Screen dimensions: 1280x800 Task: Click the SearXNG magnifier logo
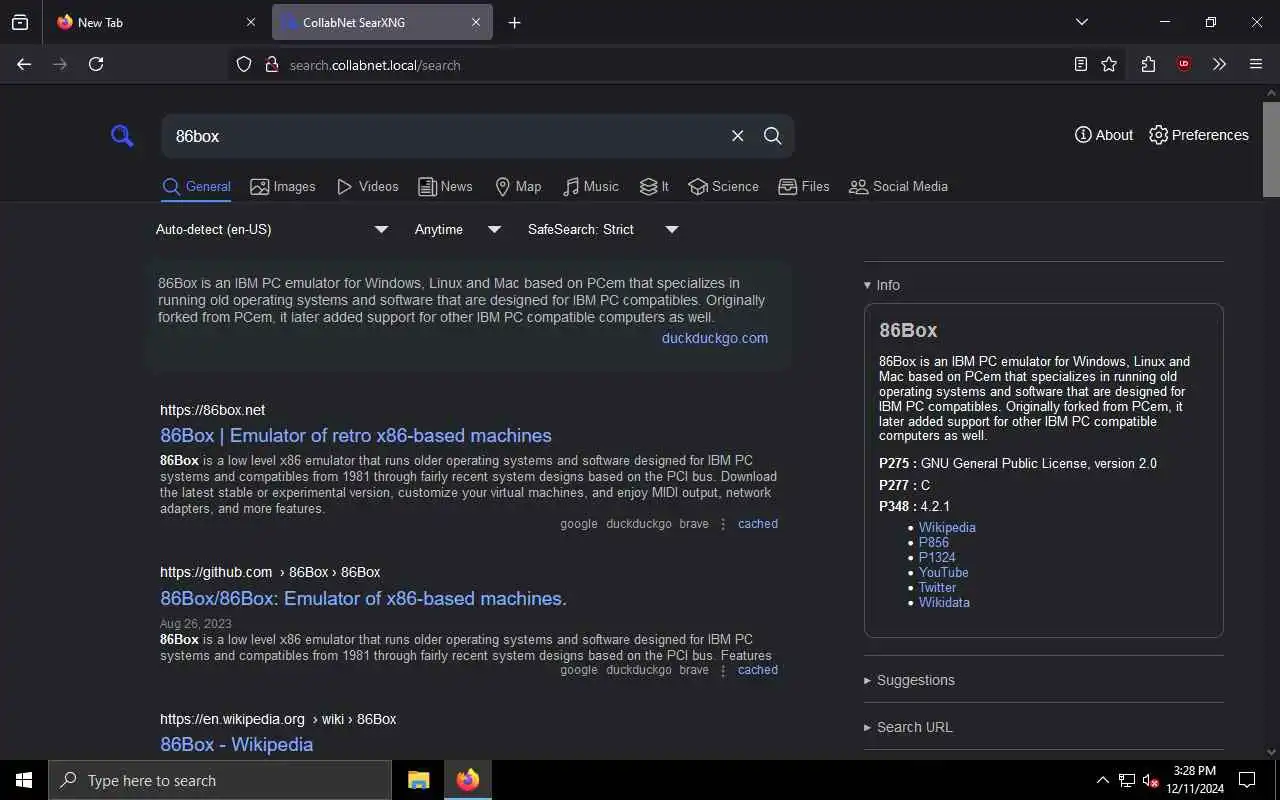point(122,136)
